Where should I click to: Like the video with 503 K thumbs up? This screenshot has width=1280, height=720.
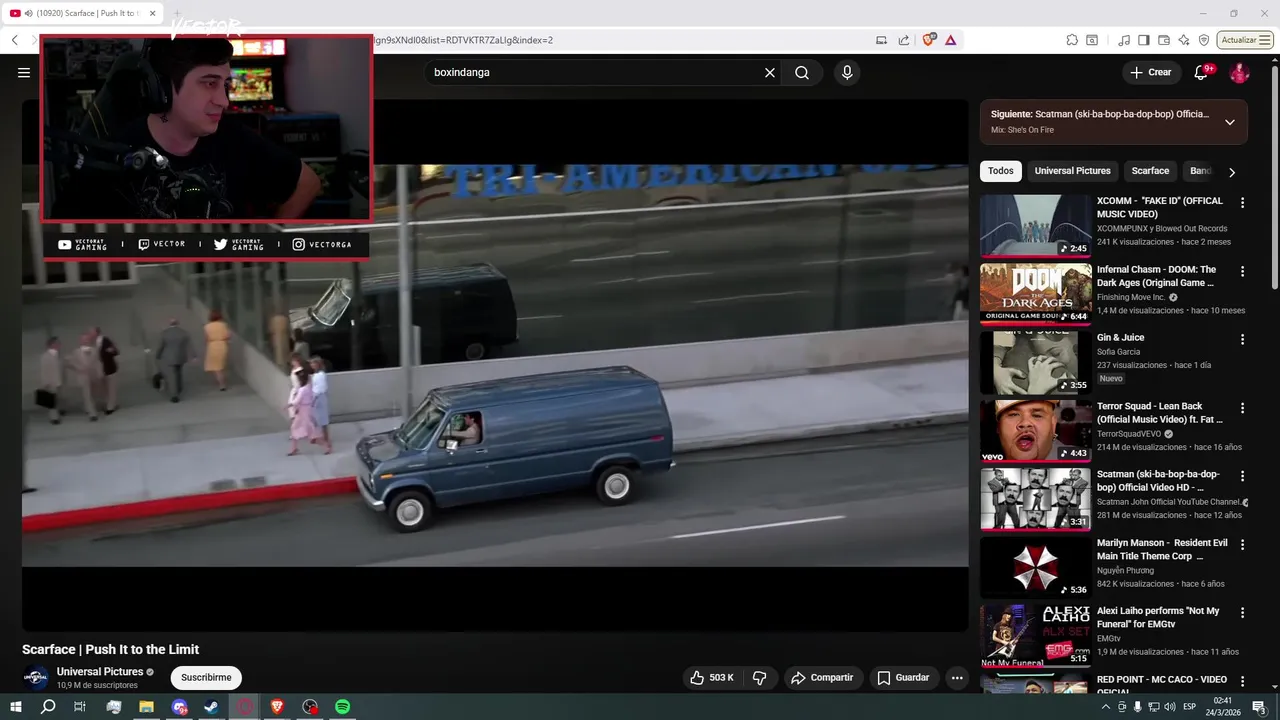click(711, 678)
